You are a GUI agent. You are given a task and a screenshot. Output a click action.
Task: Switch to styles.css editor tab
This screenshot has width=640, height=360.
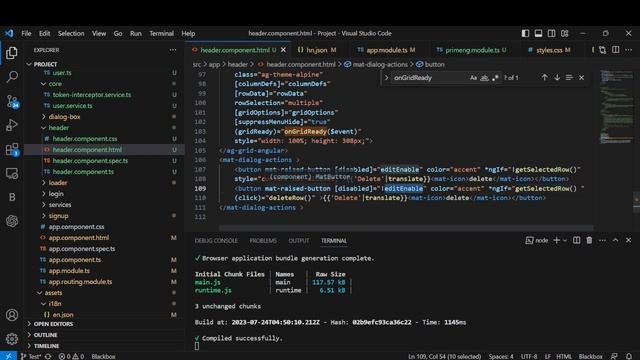click(x=549, y=50)
